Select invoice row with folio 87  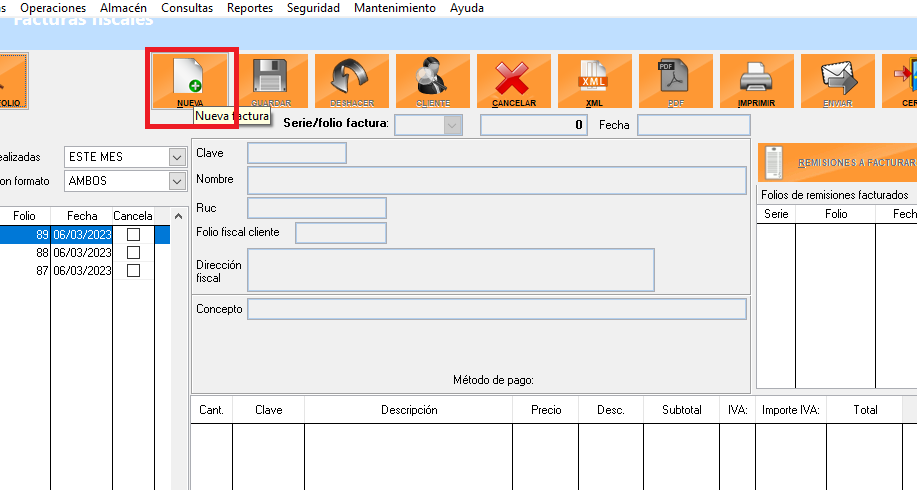pyautogui.click(x=85, y=271)
